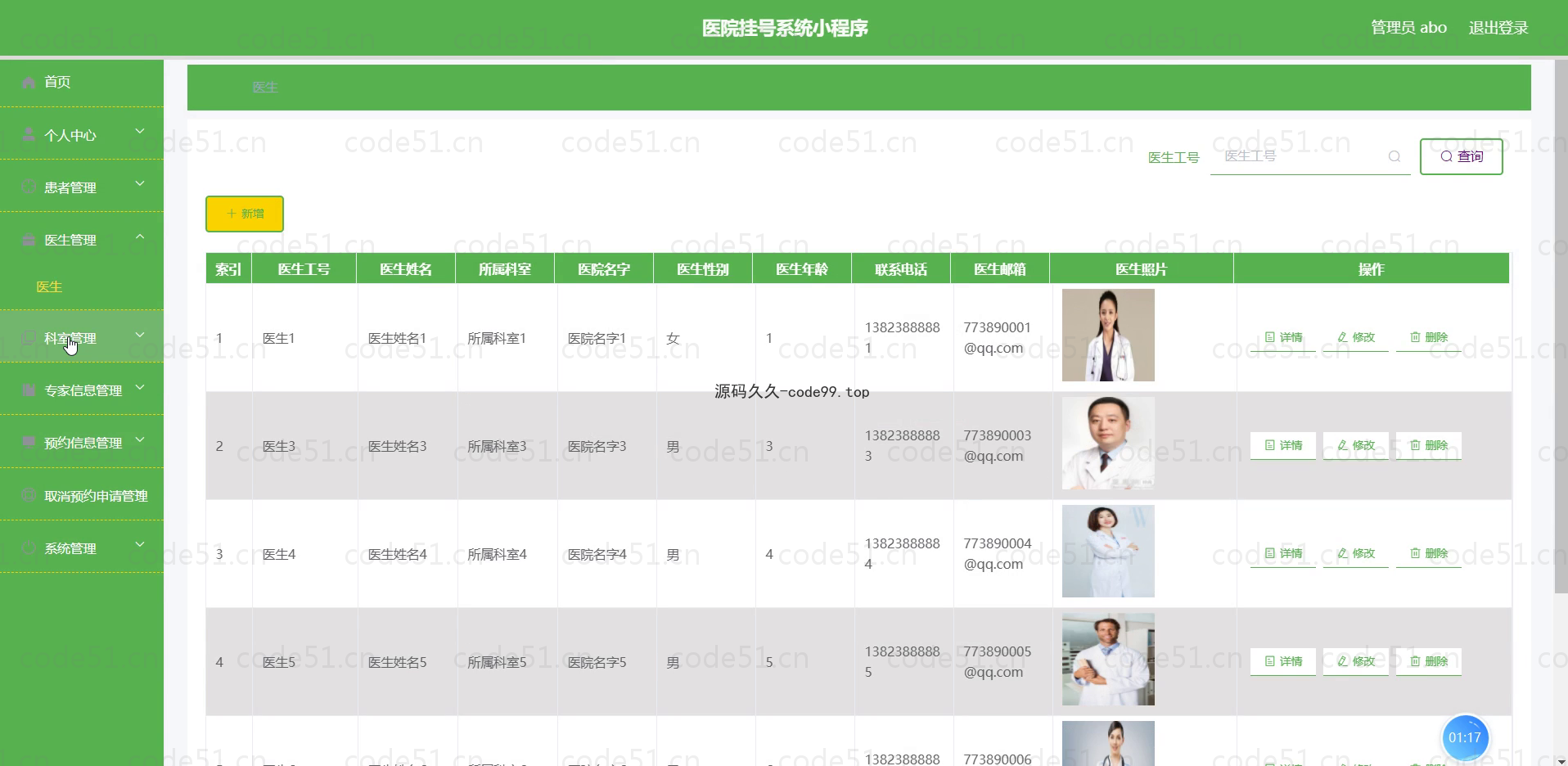Expand the 个人中心 menu chevron
This screenshot has width=1568, height=766.
click(x=140, y=131)
